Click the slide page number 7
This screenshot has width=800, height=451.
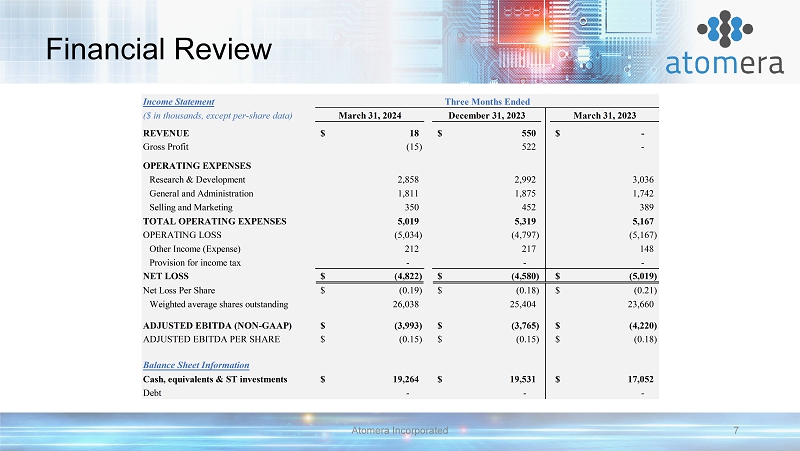point(736,430)
